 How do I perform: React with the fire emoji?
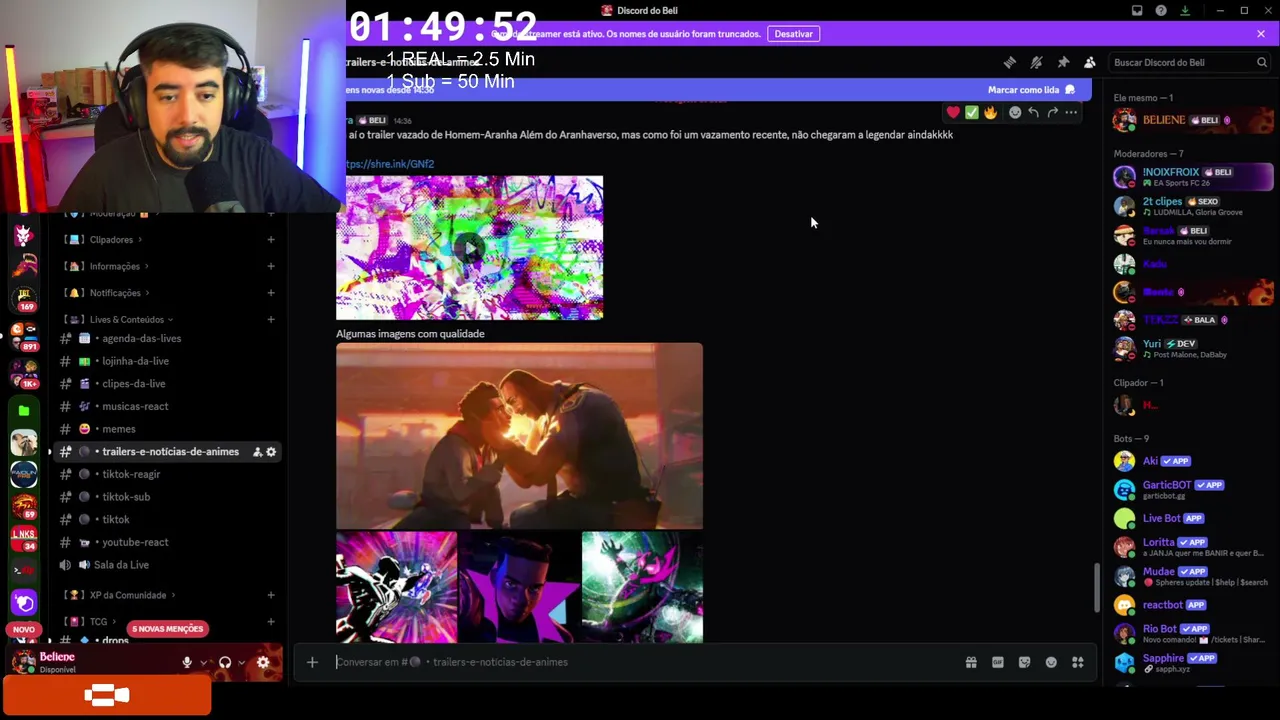coord(990,112)
